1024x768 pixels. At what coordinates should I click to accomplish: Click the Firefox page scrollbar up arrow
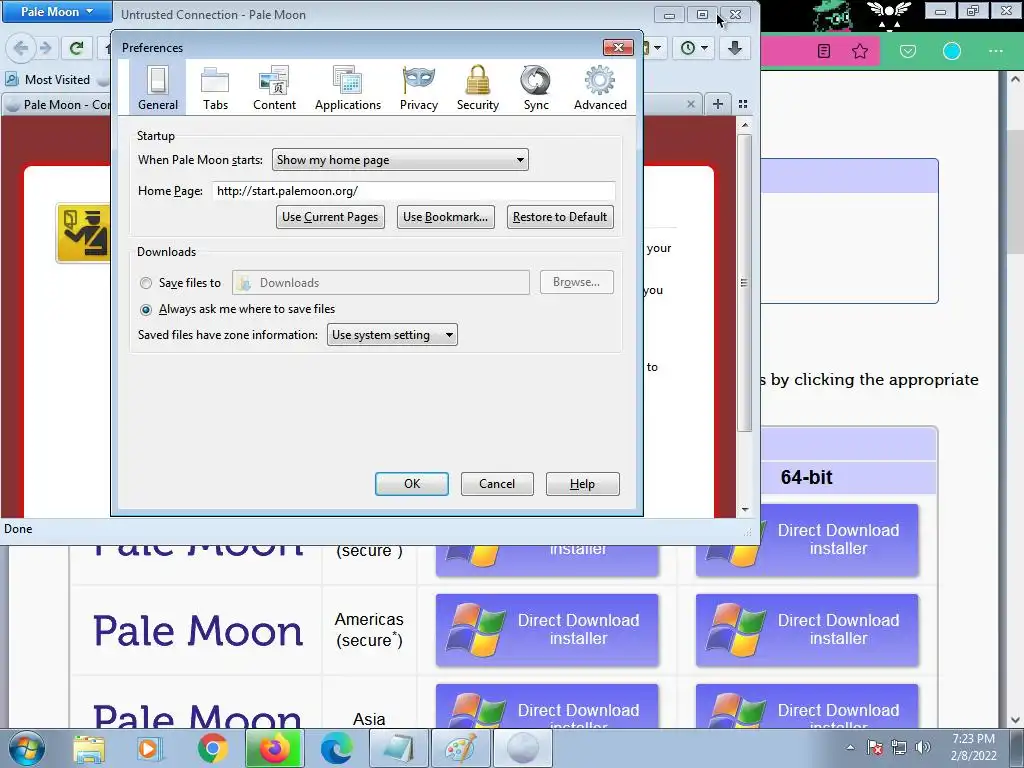pyautogui.click(x=1016, y=79)
